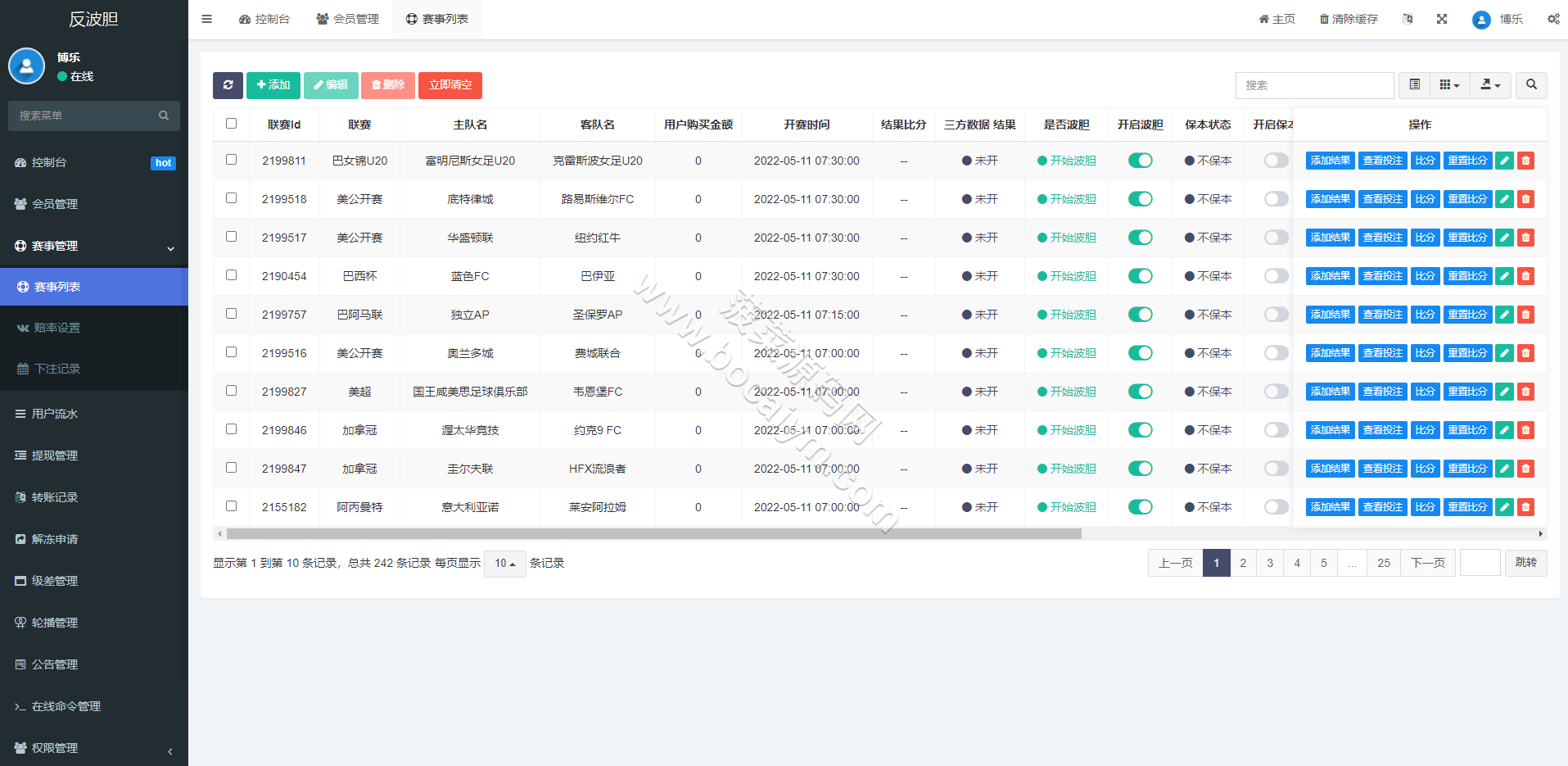Click 重置比分 for row 2190454

(x=1467, y=276)
